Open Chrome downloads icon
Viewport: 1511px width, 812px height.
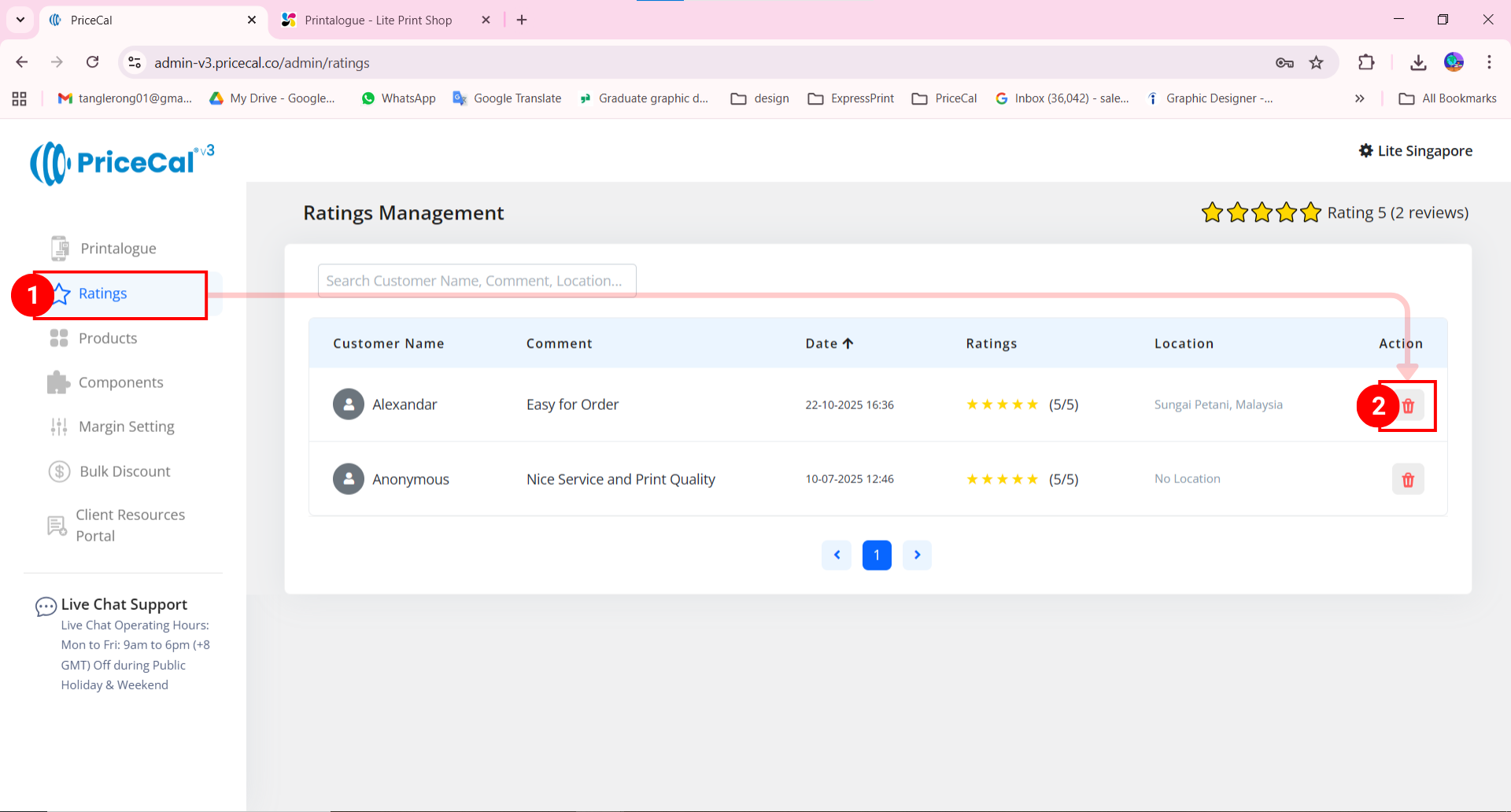(x=1418, y=63)
